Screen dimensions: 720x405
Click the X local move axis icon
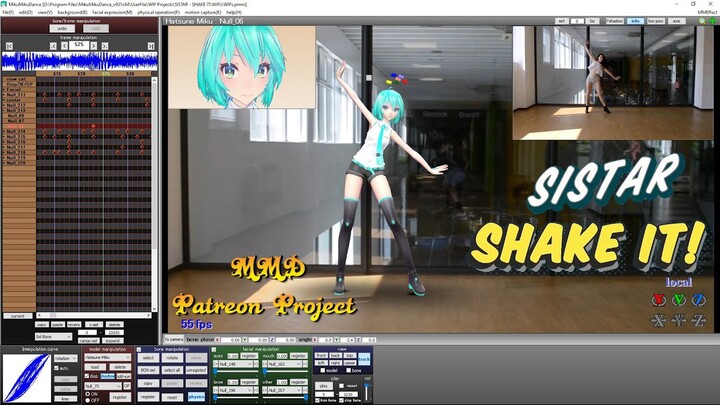click(658, 320)
